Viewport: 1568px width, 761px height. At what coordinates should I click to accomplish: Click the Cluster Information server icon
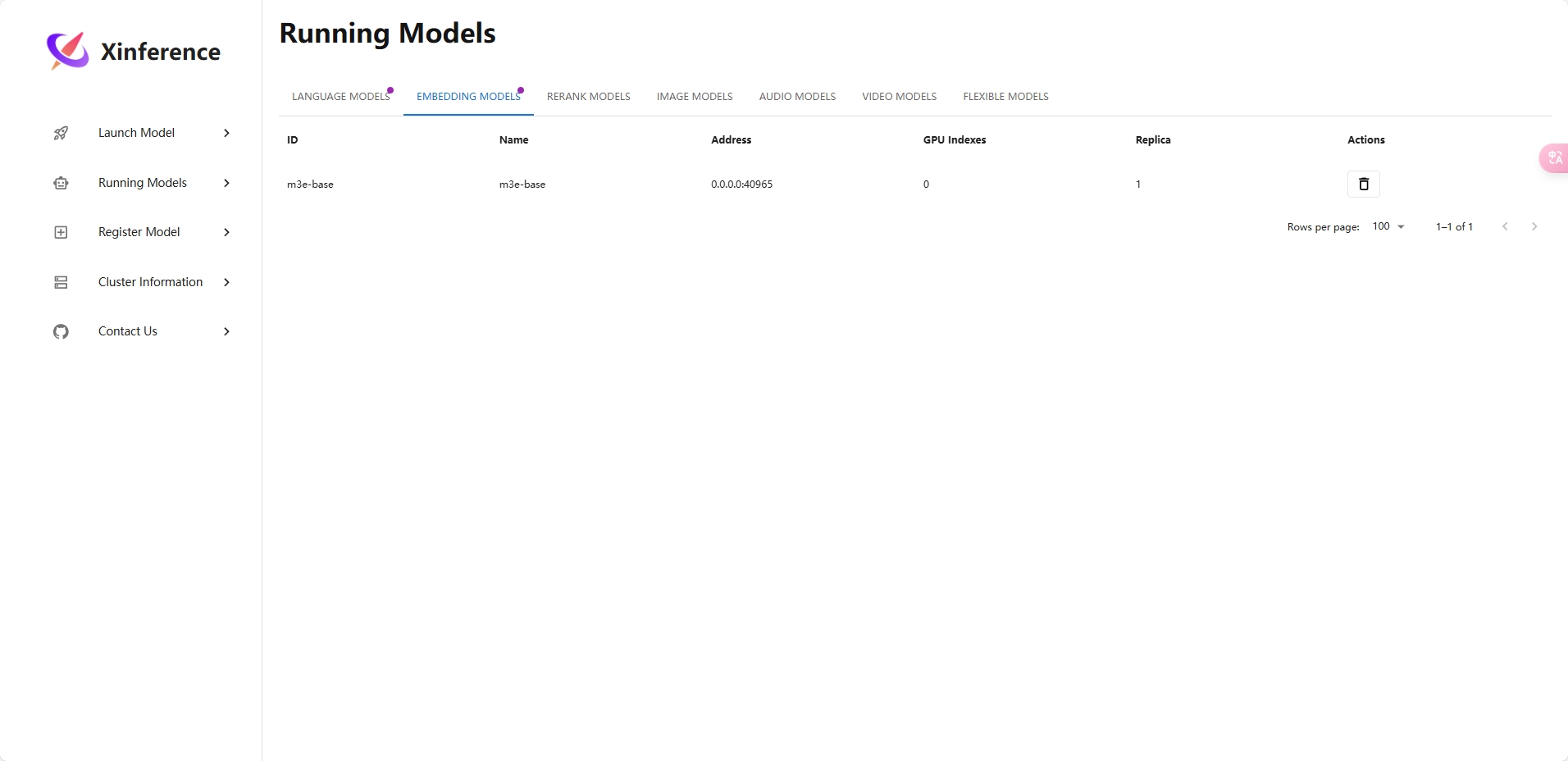click(61, 282)
